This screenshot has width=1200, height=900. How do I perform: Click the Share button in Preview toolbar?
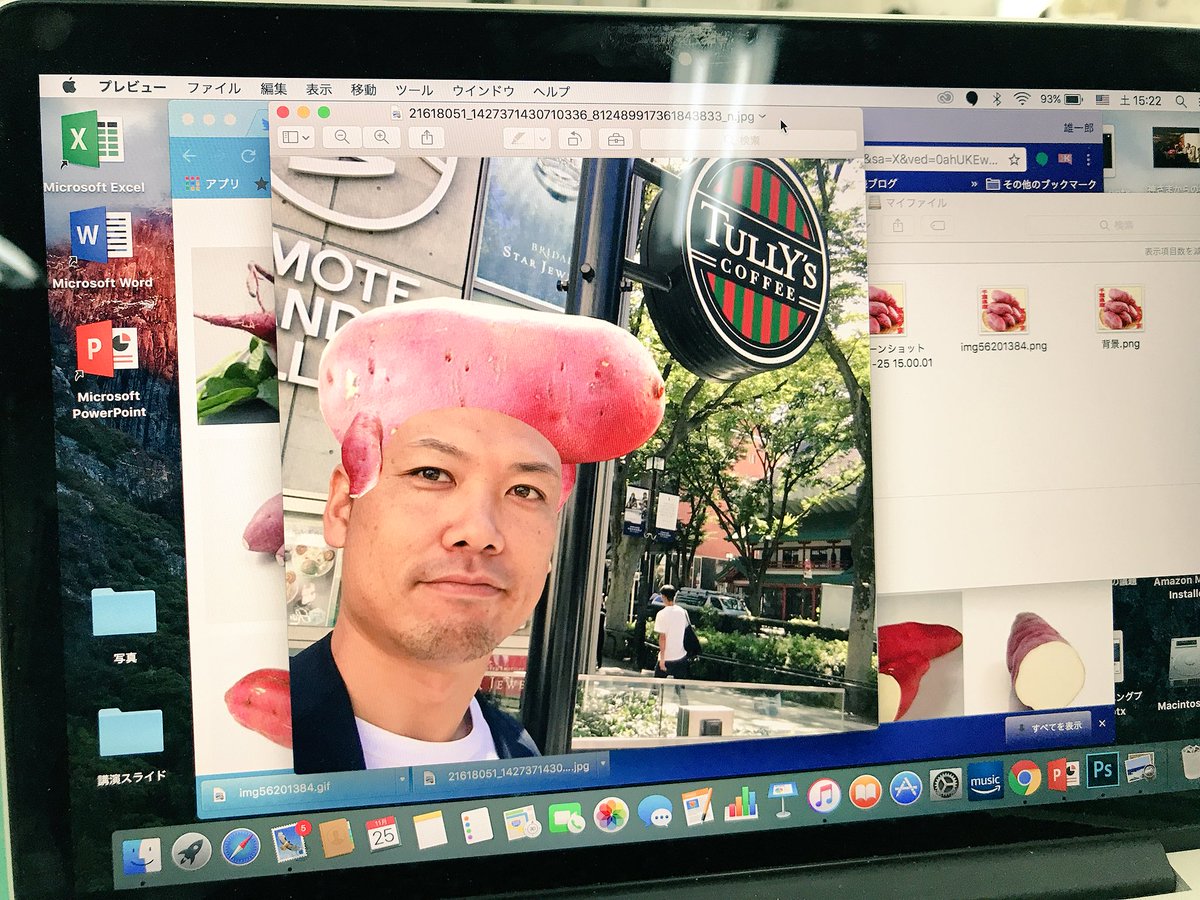coord(427,138)
